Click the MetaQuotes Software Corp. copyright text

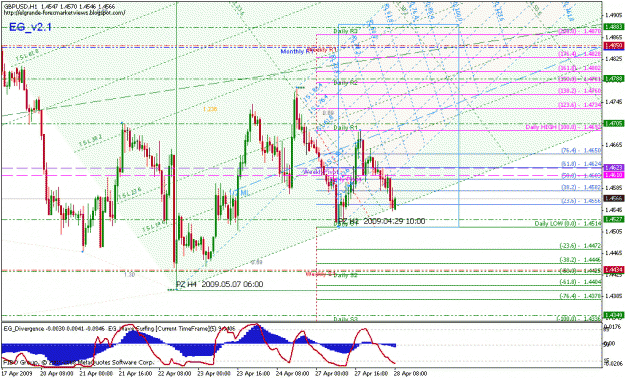pyautogui.click(x=79, y=363)
